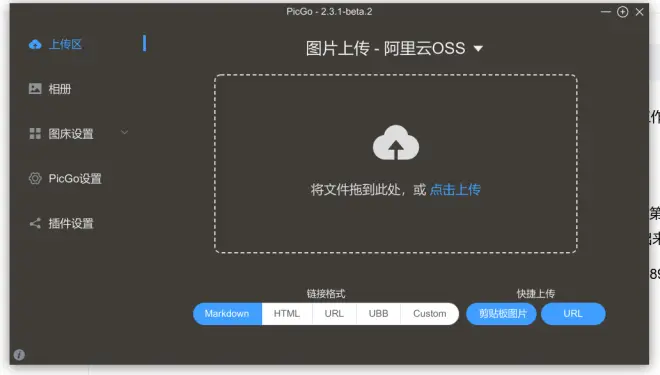Click the dashed drag-and-drop upload area

coord(396,164)
